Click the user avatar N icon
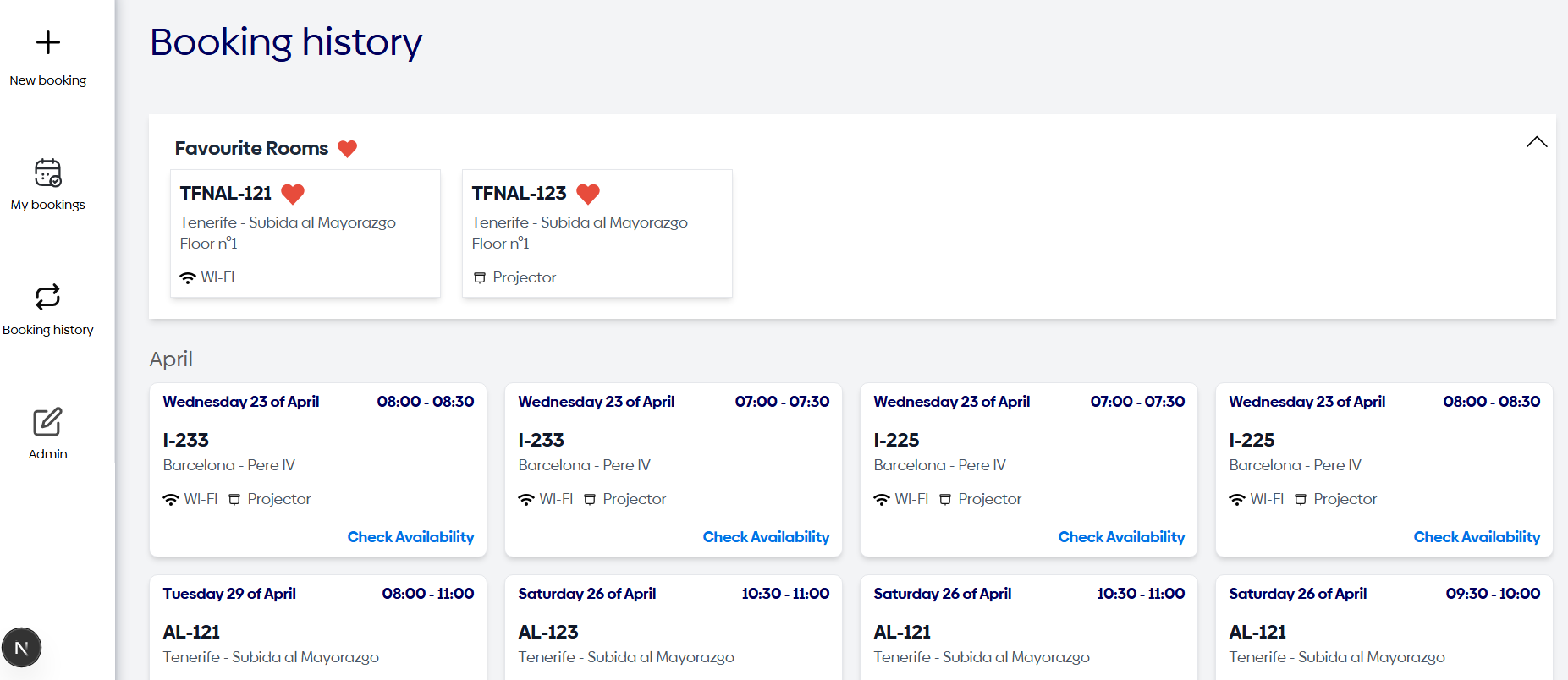Screen dimensions: 1568x680 coord(22,648)
